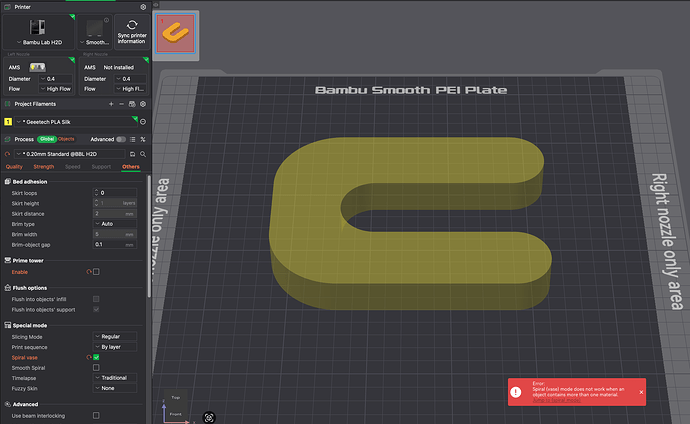Viewport: 690px width, 424px height.
Task: Open Project Filaments settings gear
Action: coord(143,103)
